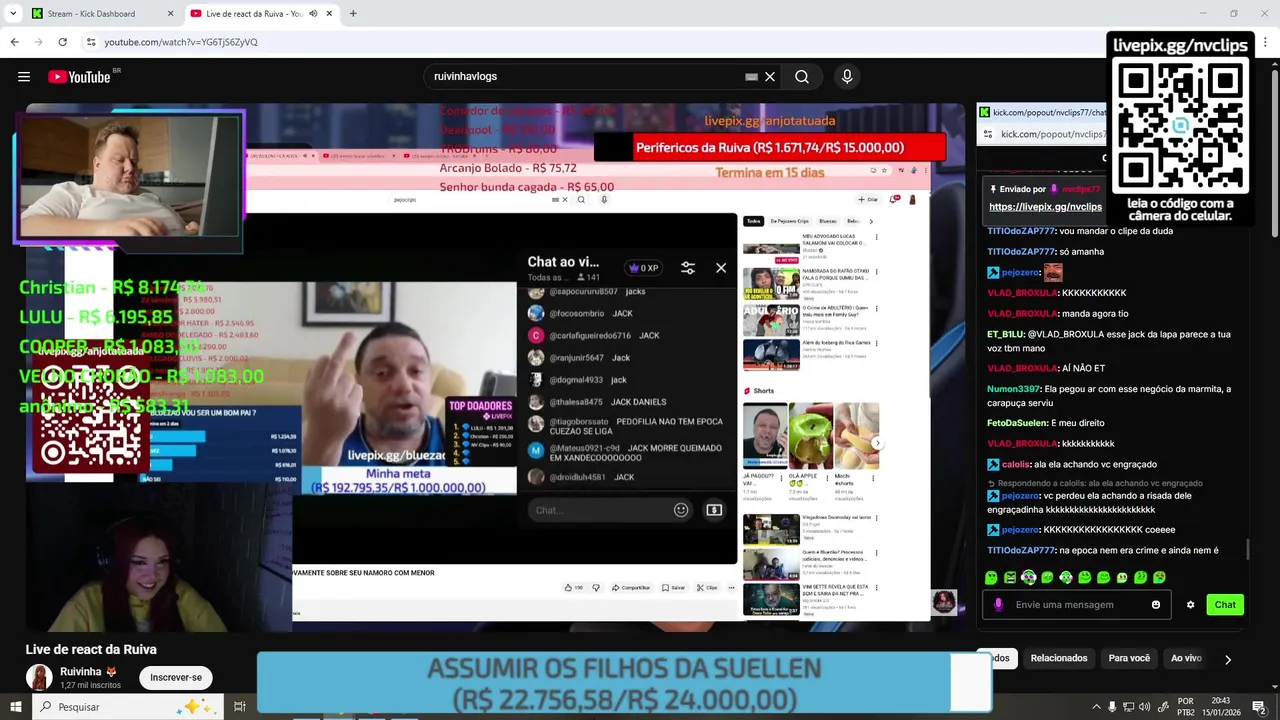Go forward one page in browser

pyautogui.click(x=39, y=42)
